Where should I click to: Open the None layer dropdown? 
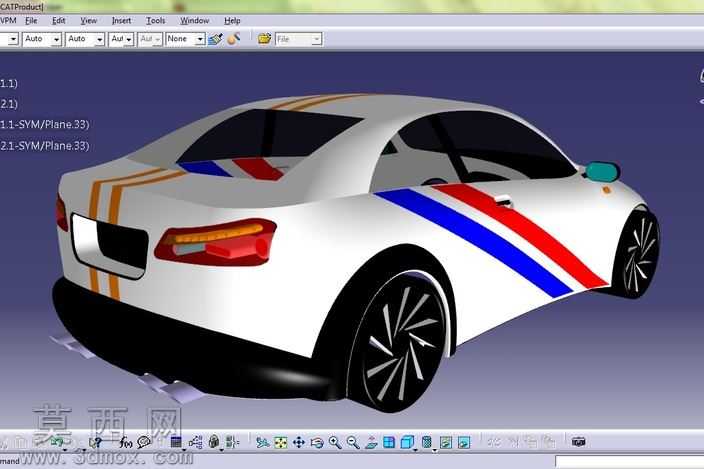pyautogui.click(x=200, y=39)
